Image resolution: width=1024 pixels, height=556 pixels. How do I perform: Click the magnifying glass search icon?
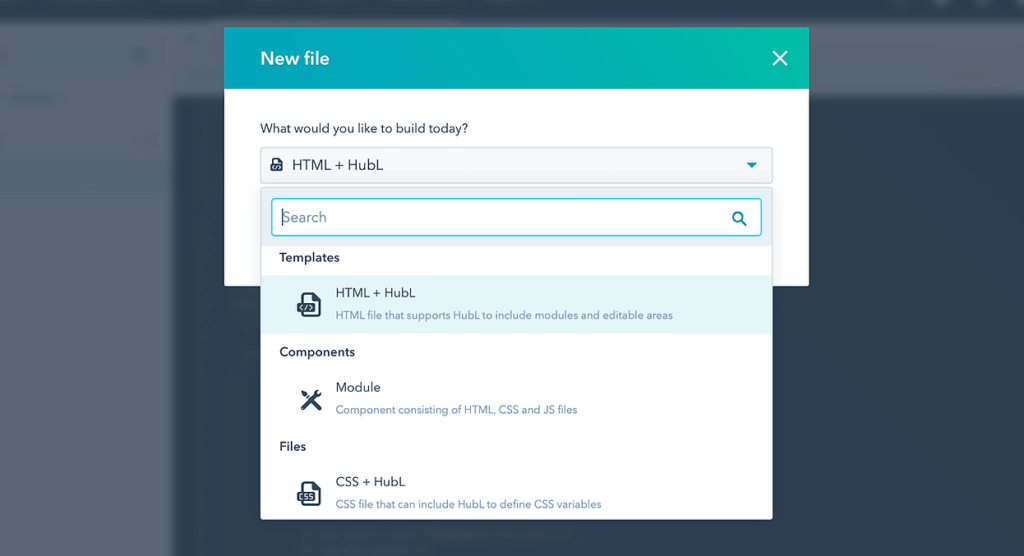pos(739,218)
